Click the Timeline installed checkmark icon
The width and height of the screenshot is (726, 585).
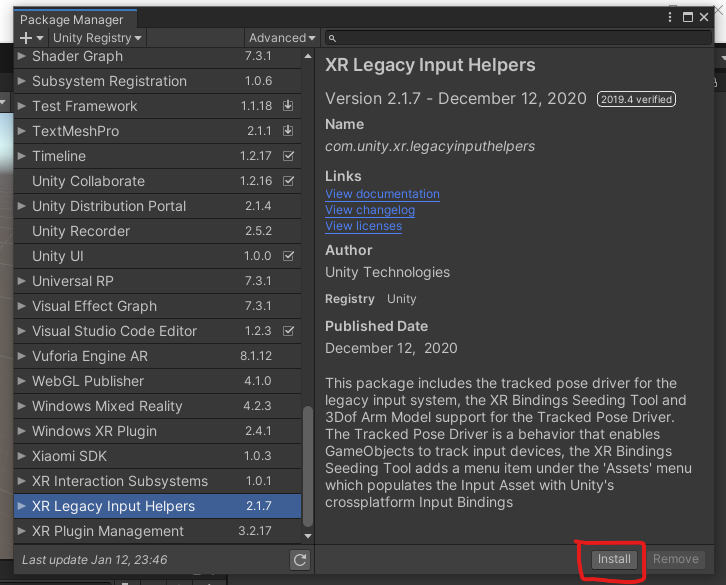(288, 156)
